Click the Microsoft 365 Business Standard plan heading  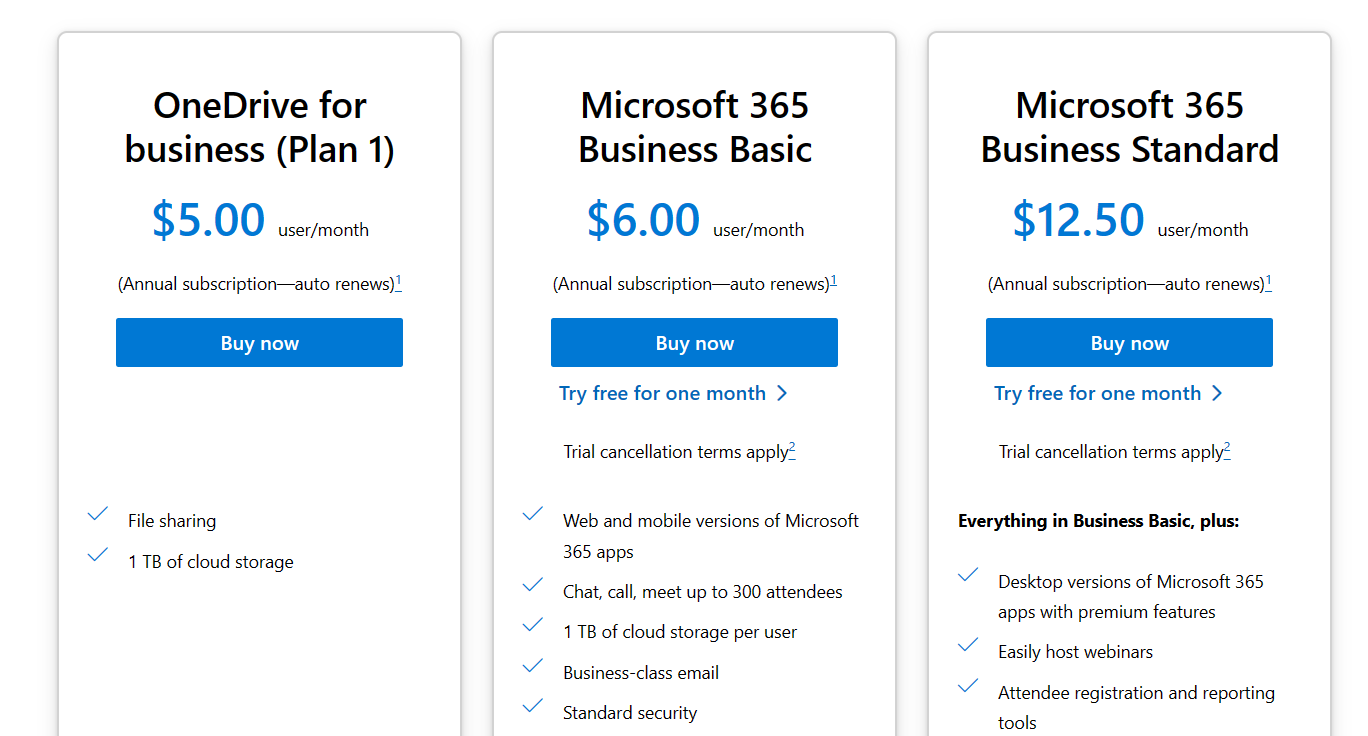point(1129,127)
